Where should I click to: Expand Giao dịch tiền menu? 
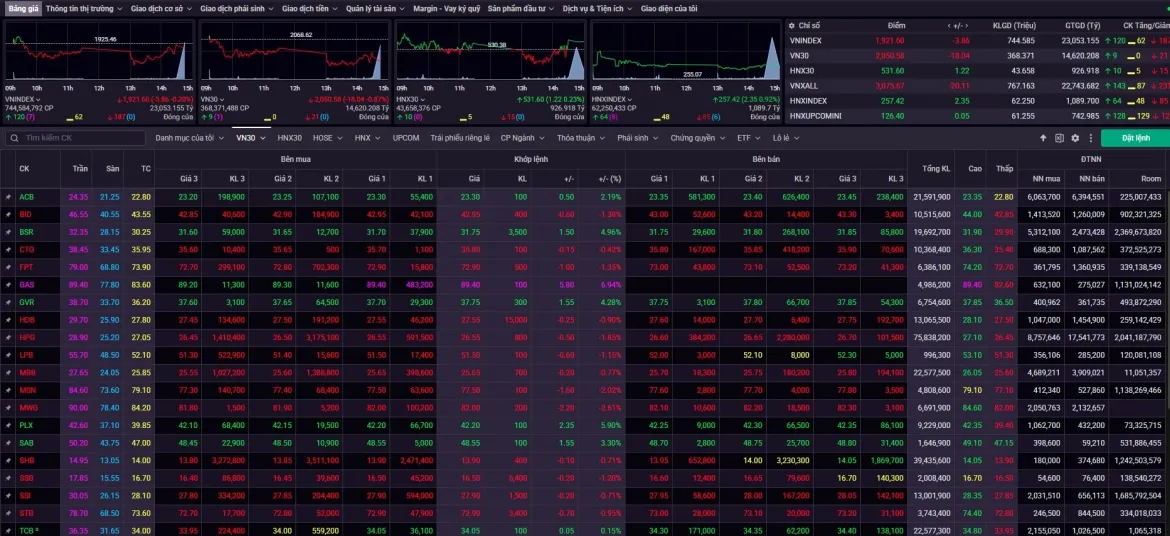click(311, 9)
